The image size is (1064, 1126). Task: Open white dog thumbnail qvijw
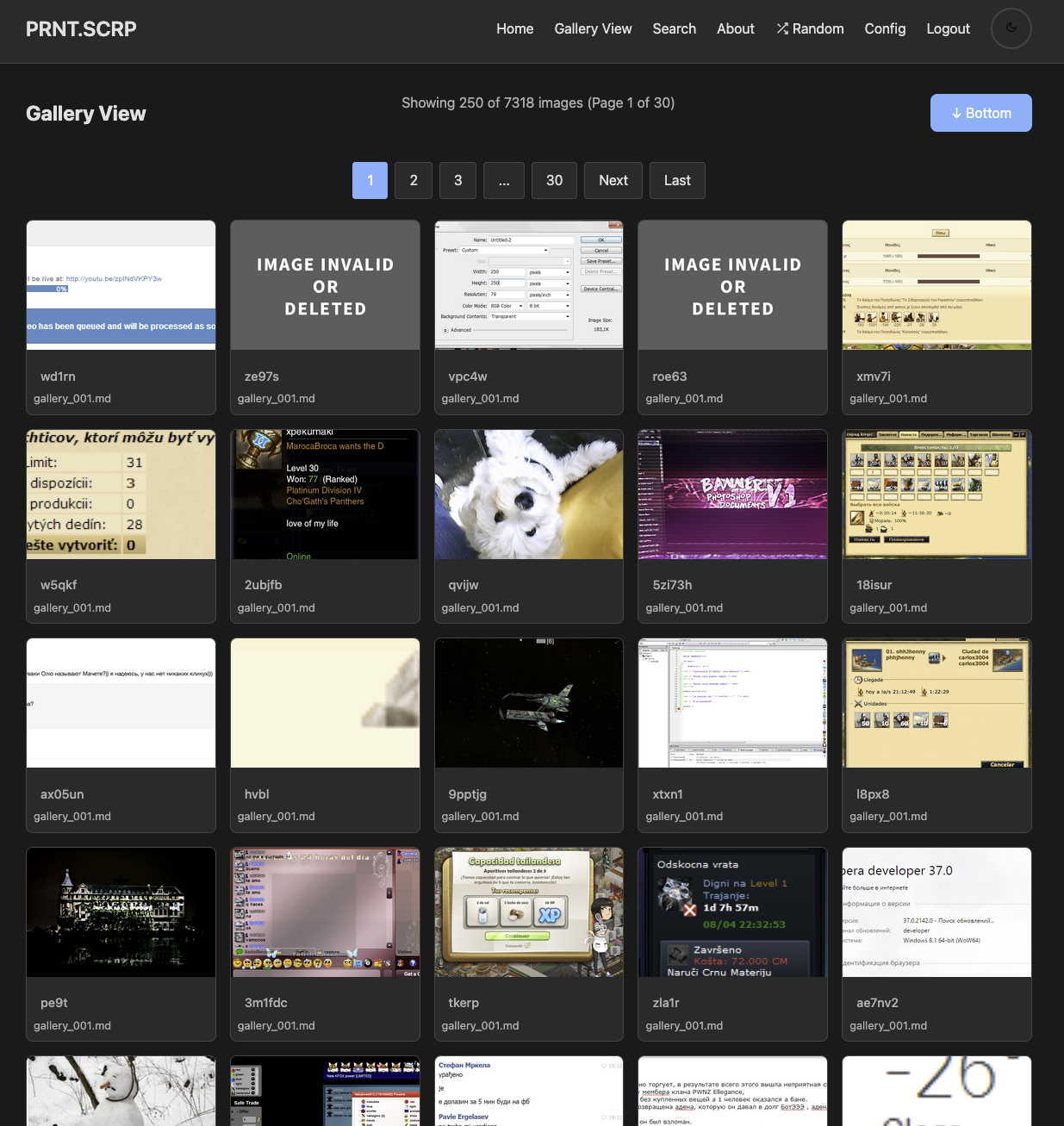pos(529,495)
